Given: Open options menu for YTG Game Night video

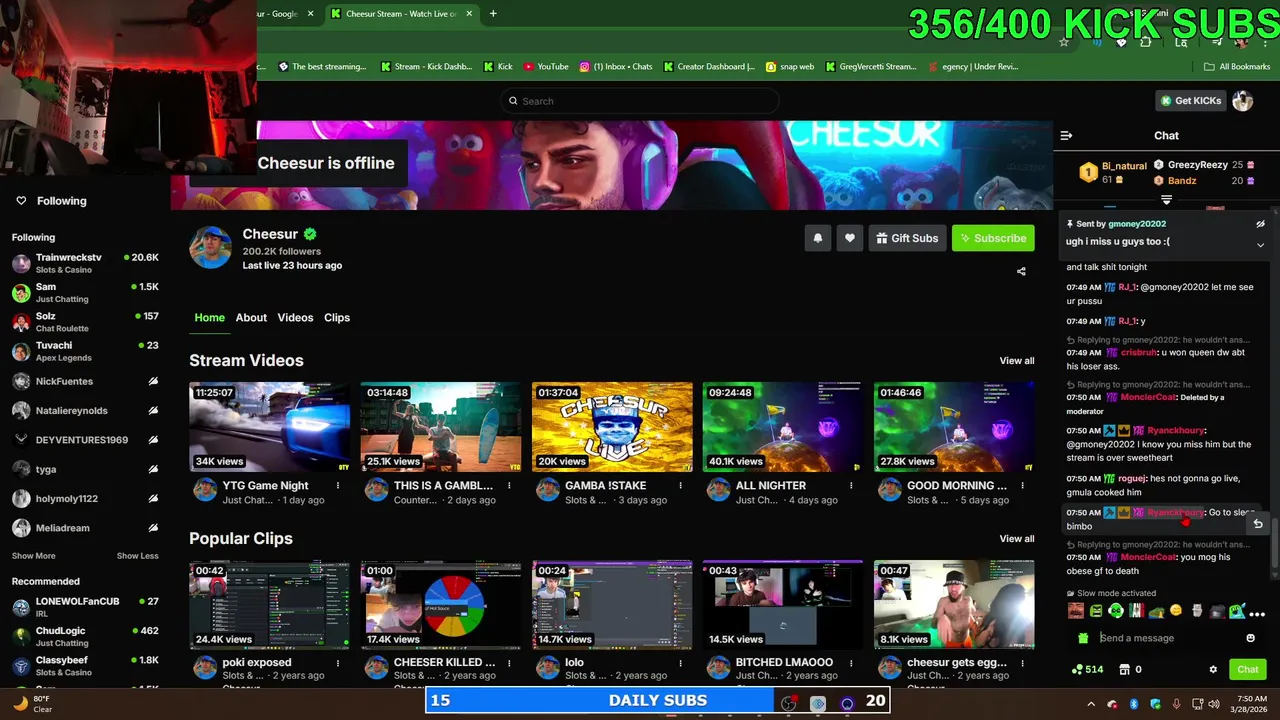Looking at the screenshot, I should pyautogui.click(x=338, y=486).
